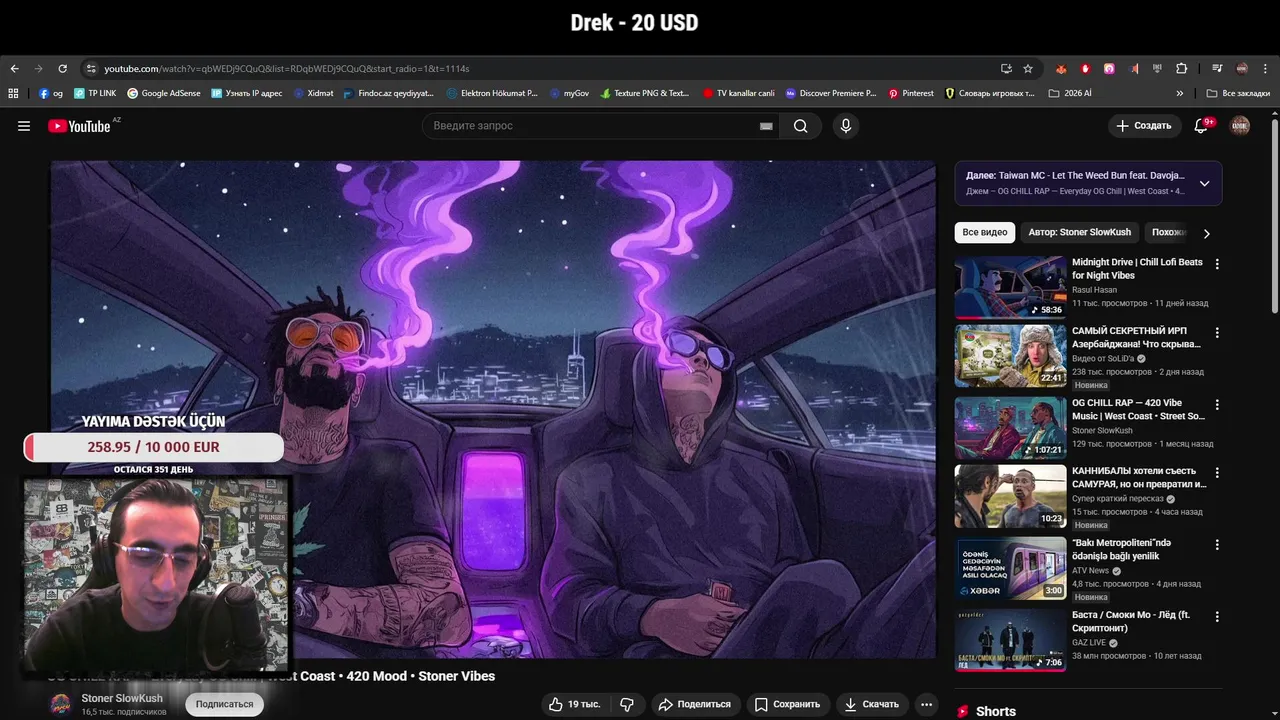
Task: Open the Discover Premiere P... bookmark
Action: tap(831, 93)
